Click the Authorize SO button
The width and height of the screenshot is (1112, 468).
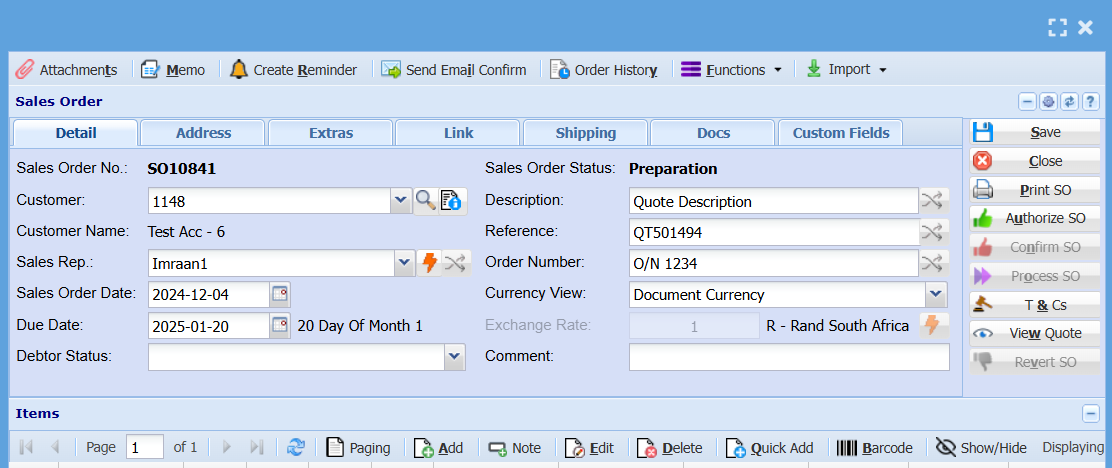coord(1035,218)
